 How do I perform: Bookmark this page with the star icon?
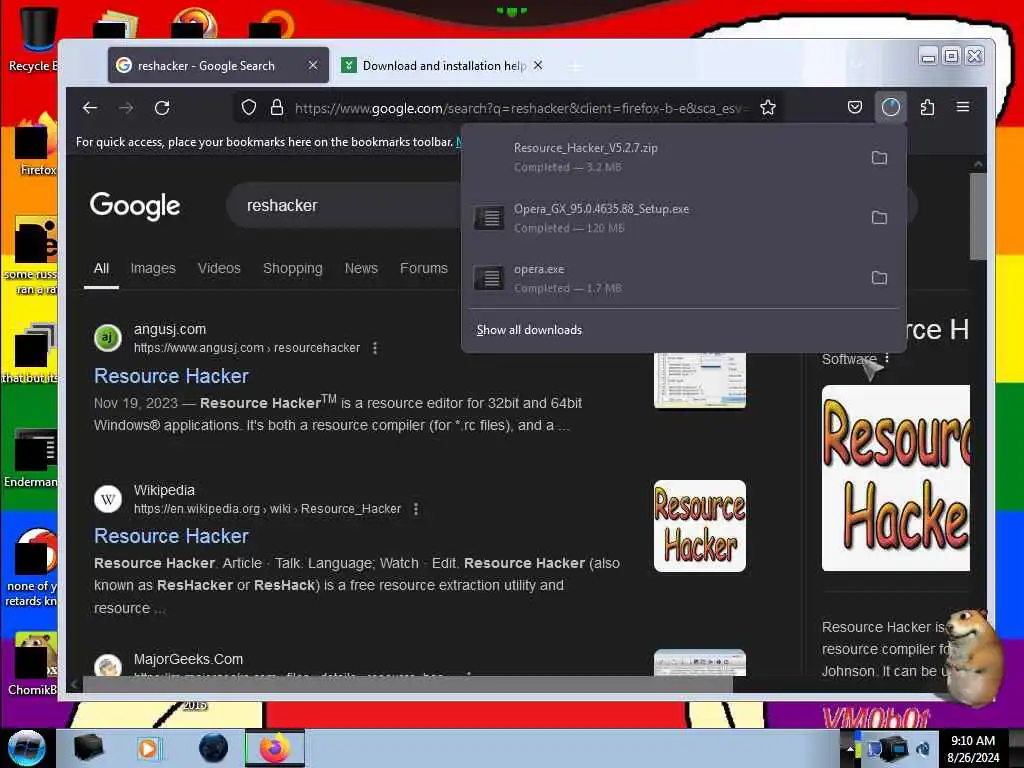point(768,108)
